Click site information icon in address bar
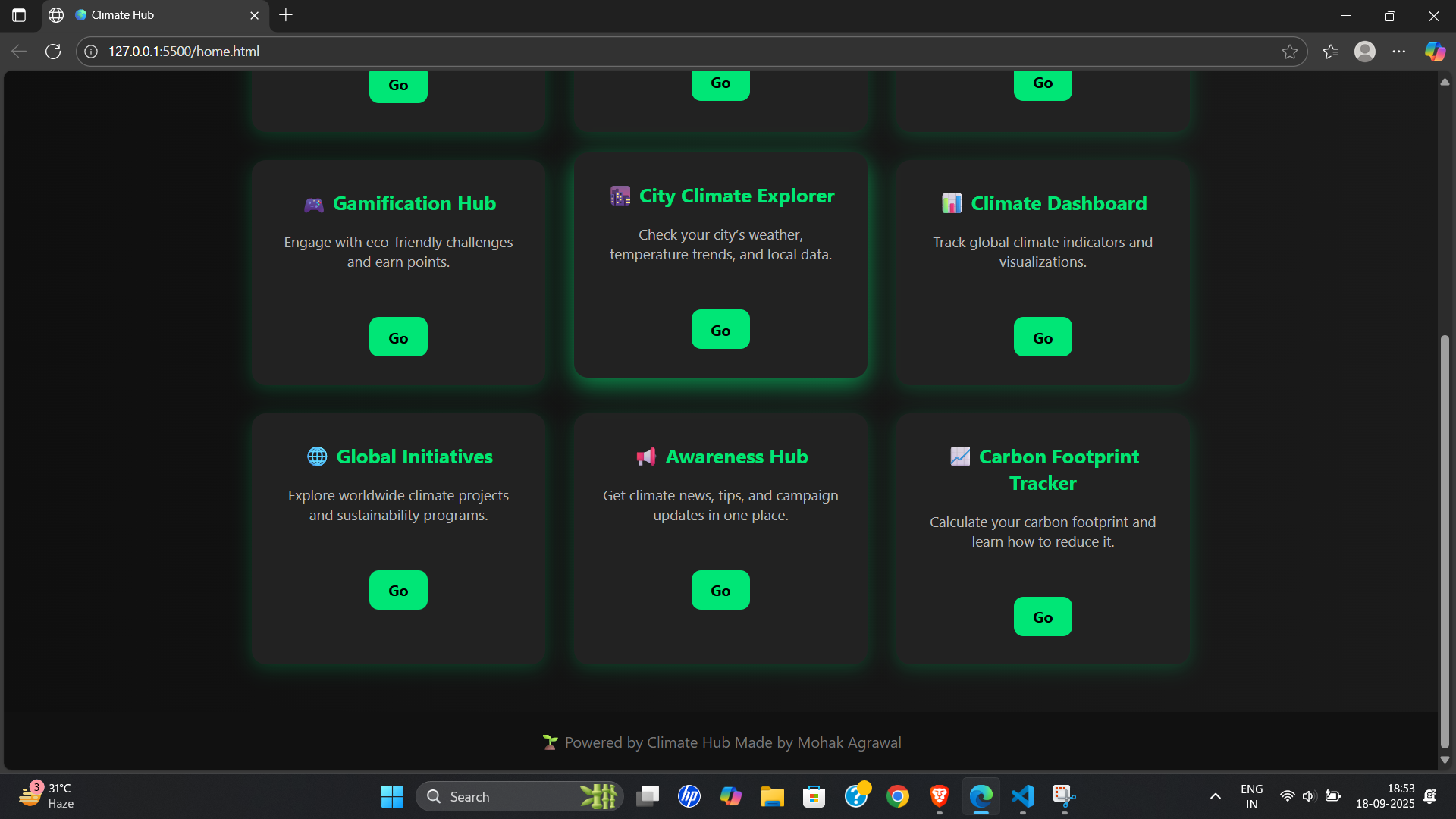The width and height of the screenshot is (1456, 819). pyautogui.click(x=91, y=52)
